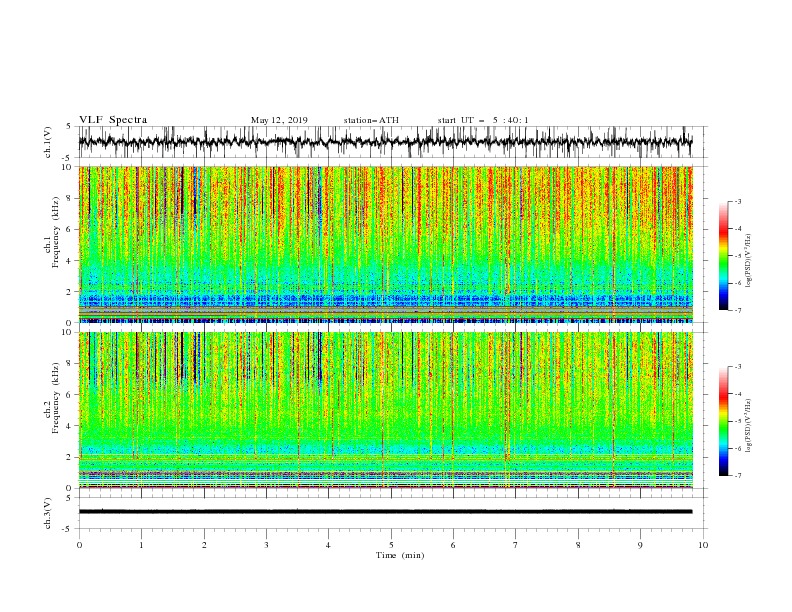Click the ch.2 colorbar "log(PSD)(V²/Hz)" label
The width and height of the screenshot is (792, 612).
(x=749, y=426)
